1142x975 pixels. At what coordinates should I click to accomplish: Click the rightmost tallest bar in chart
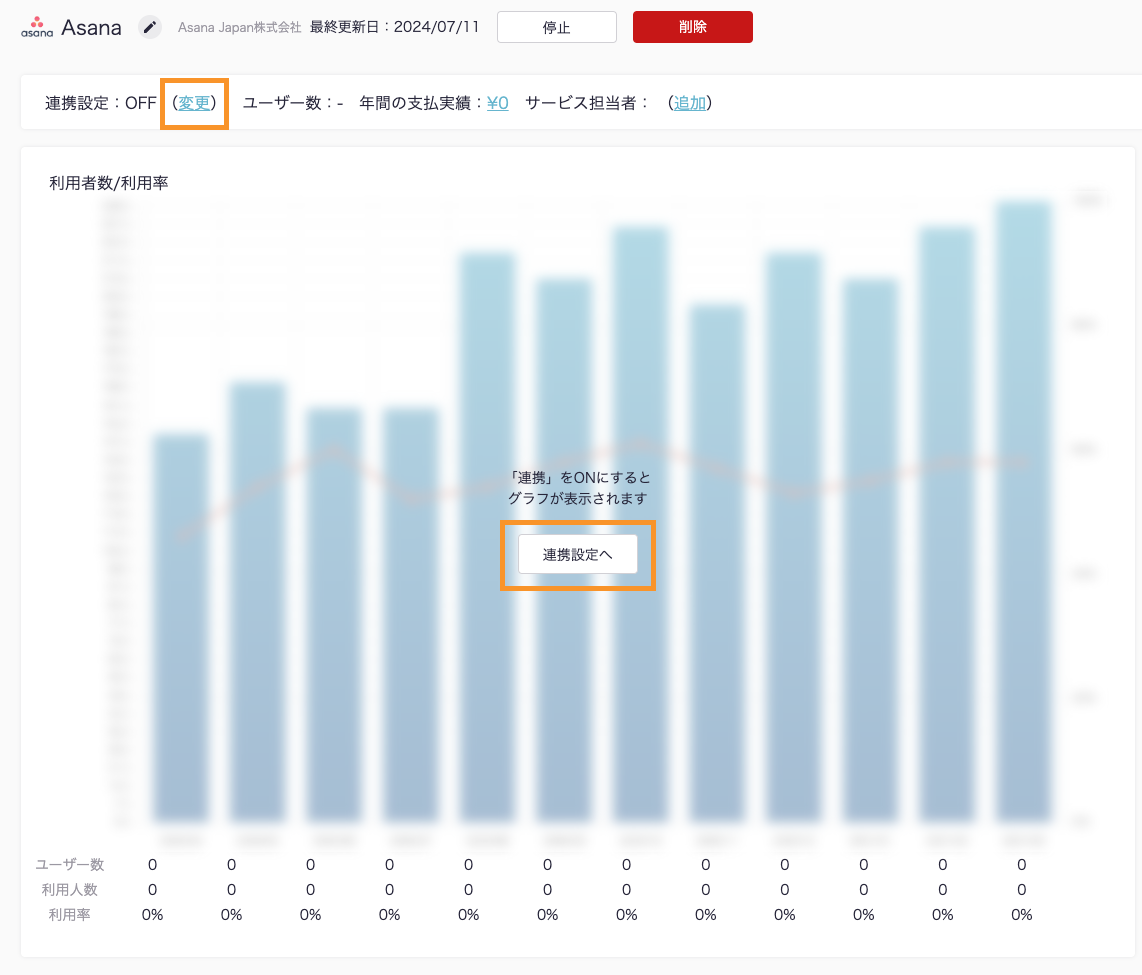pyautogui.click(x=1023, y=510)
